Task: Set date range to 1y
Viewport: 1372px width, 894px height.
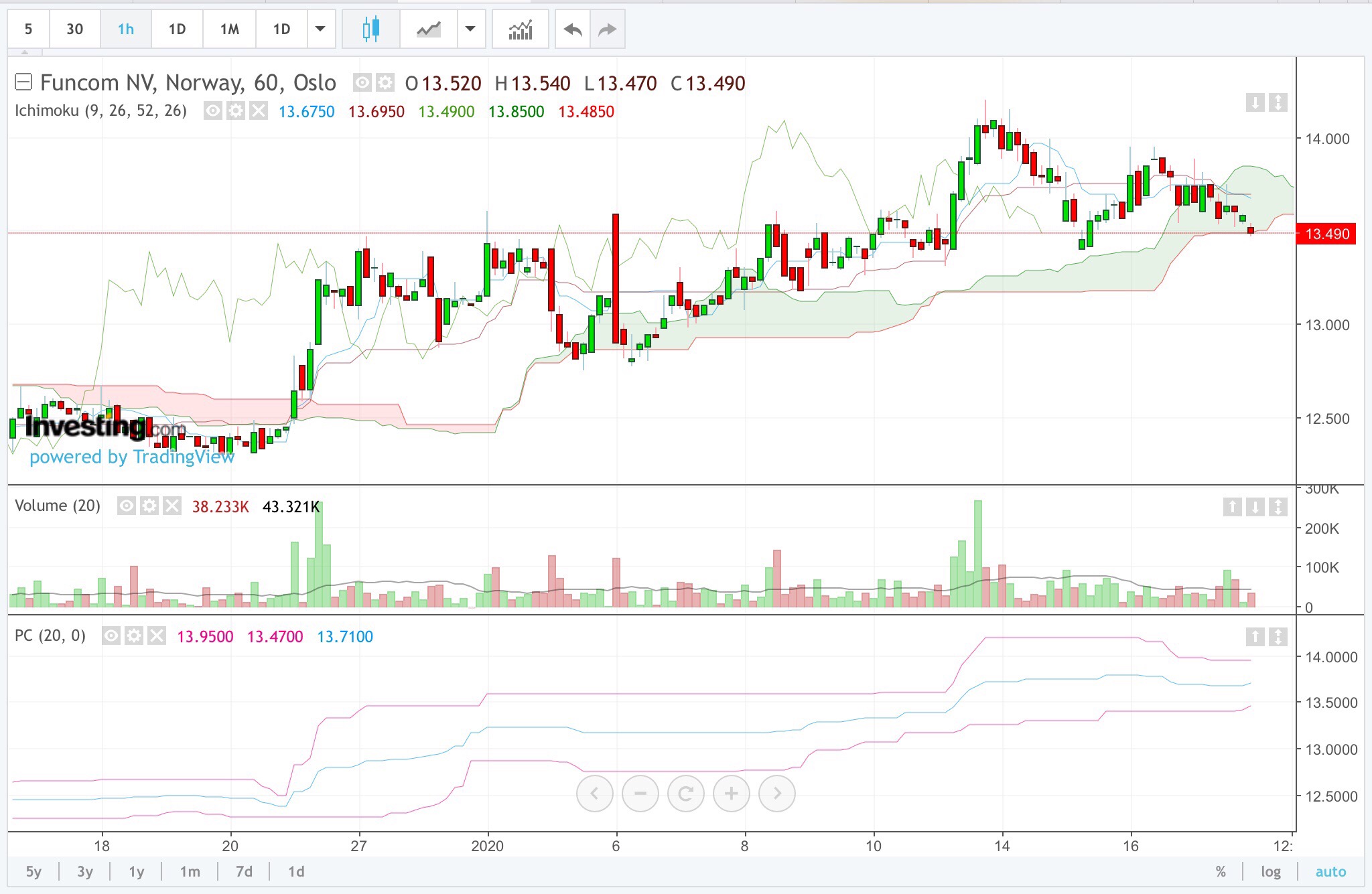Action: point(137,871)
